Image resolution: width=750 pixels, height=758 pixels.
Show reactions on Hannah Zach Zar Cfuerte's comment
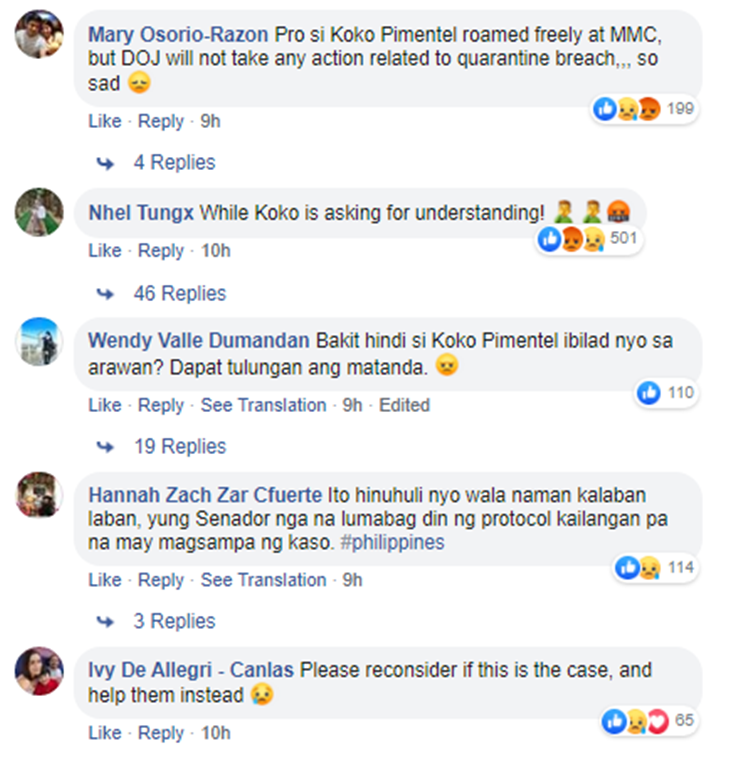[655, 568]
